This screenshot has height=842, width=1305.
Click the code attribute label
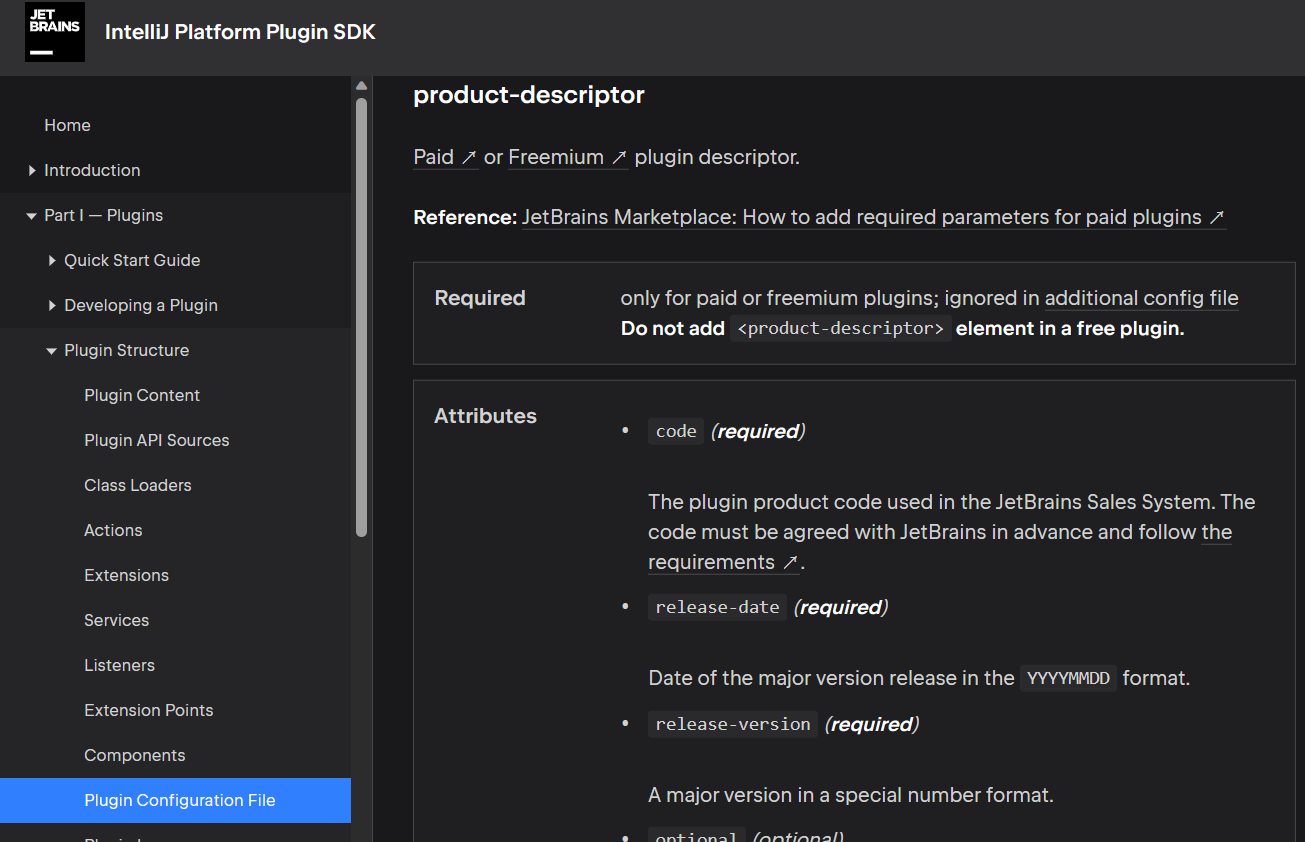676,431
